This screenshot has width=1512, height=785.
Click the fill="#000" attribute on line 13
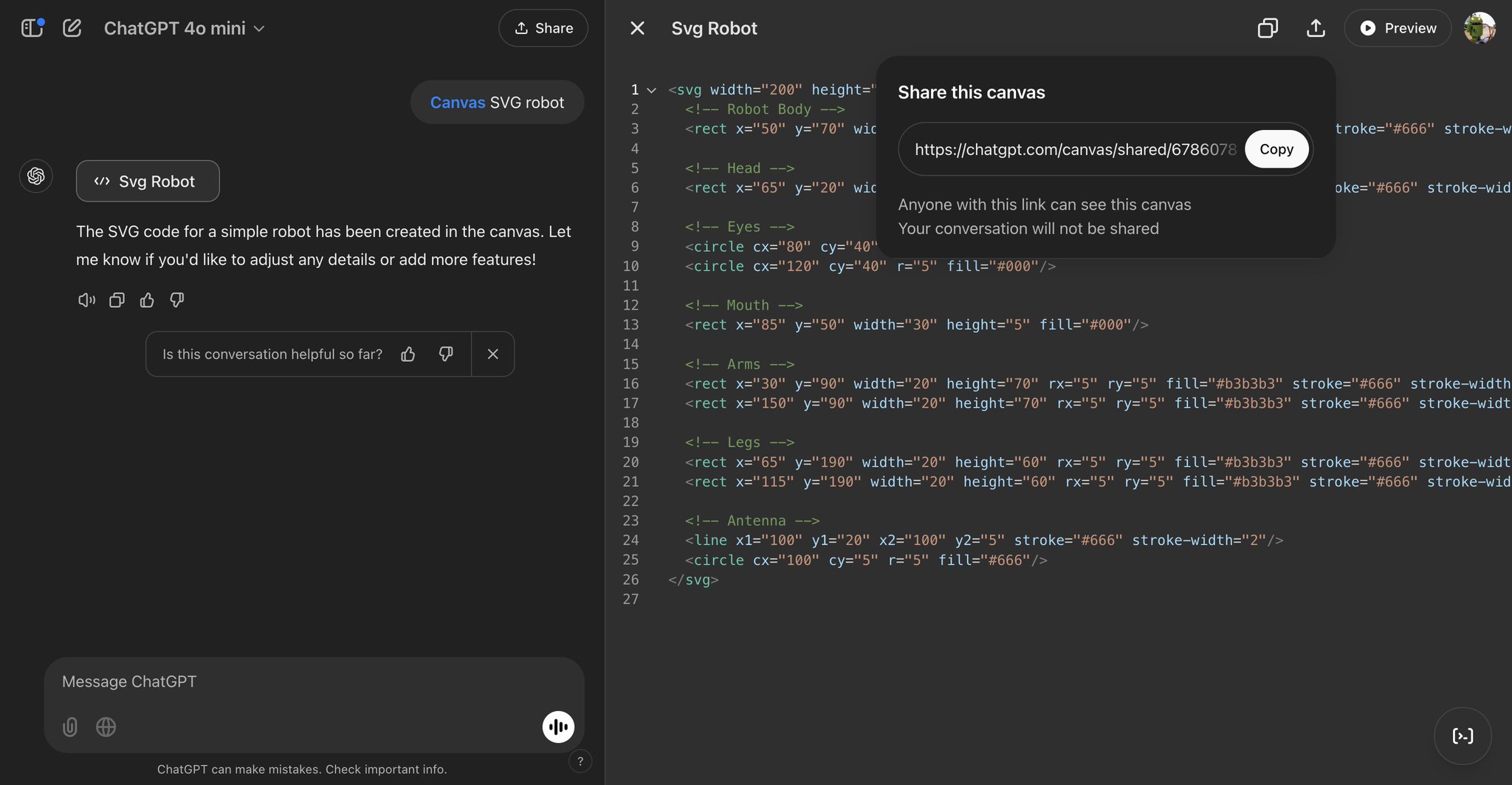(1085, 325)
